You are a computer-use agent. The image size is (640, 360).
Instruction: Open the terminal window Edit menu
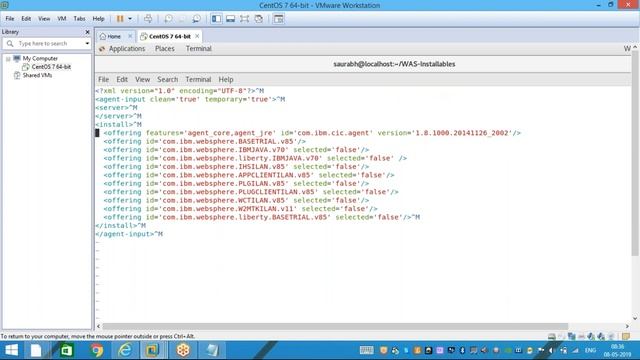(x=122, y=79)
